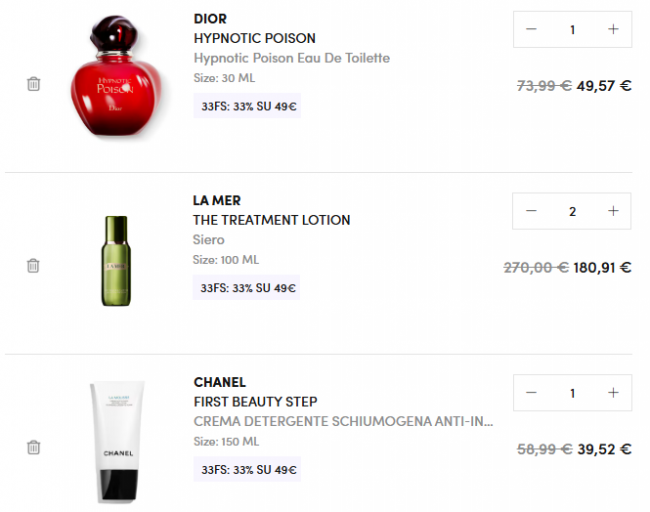The height and width of the screenshot is (512, 650).
Task: Select the 33FS promo badge under La Mer
Action: [246, 288]
